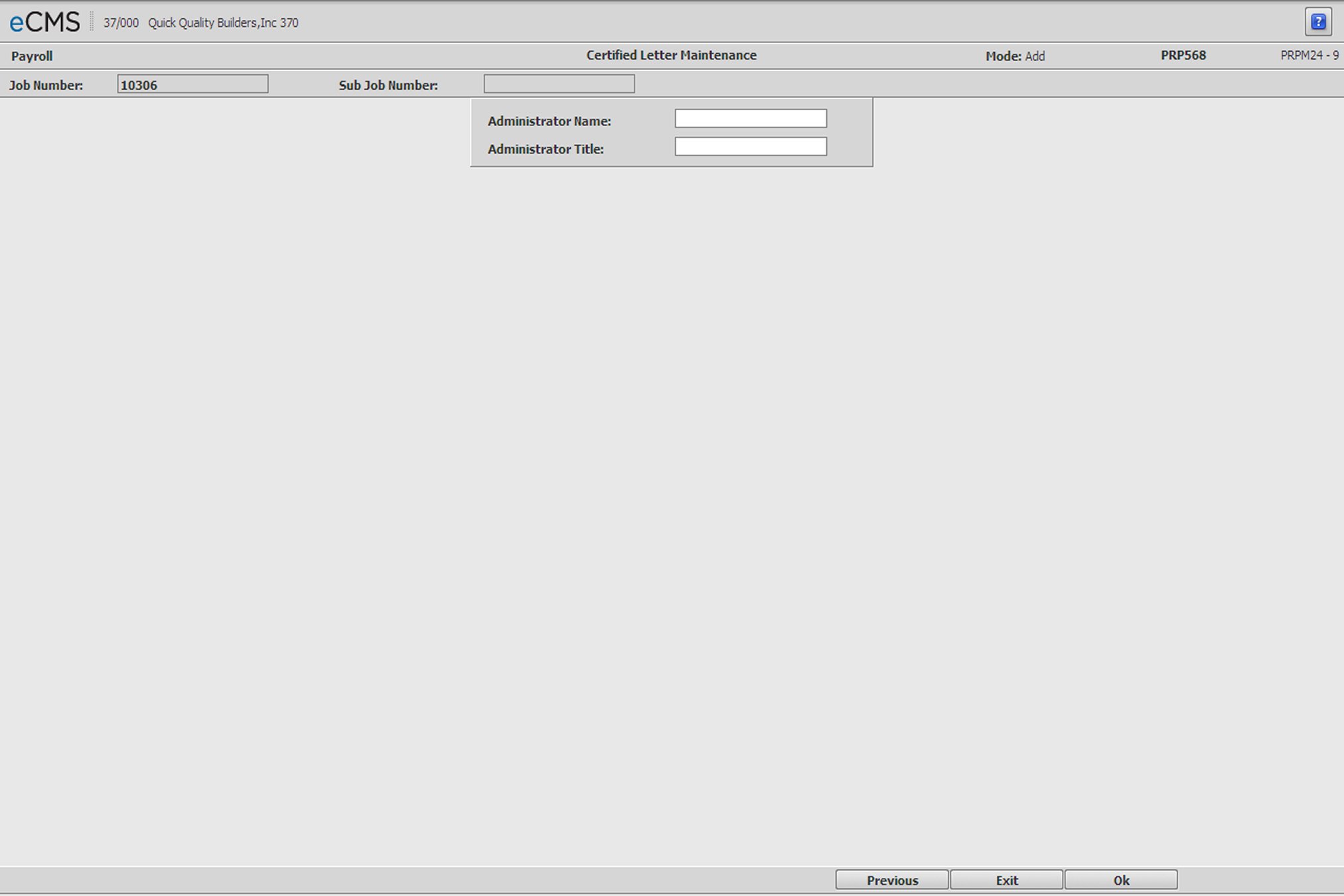
Task: Click the Previous button
Action: click(x=891, y=879)
